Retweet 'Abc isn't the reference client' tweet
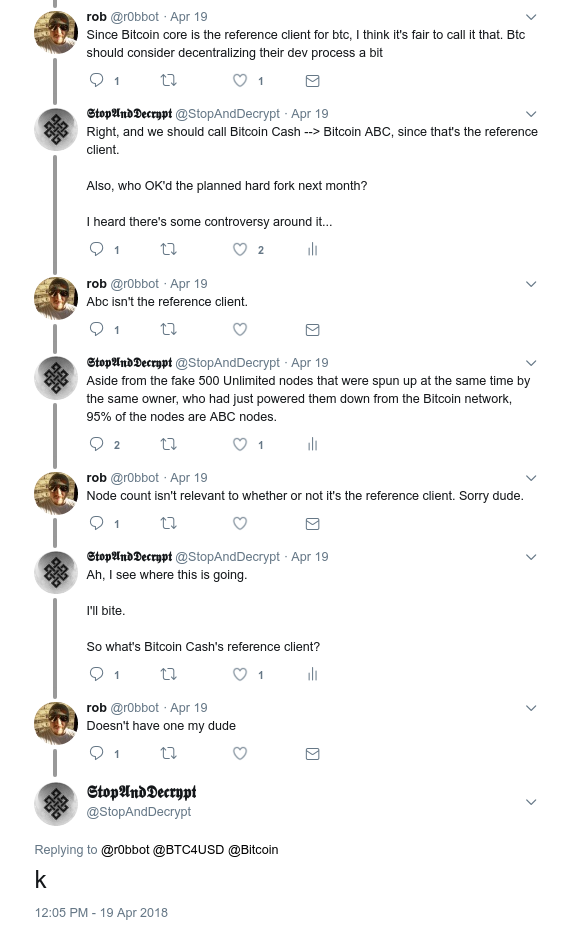Screen dimensions: 572x928 point(169,329)
